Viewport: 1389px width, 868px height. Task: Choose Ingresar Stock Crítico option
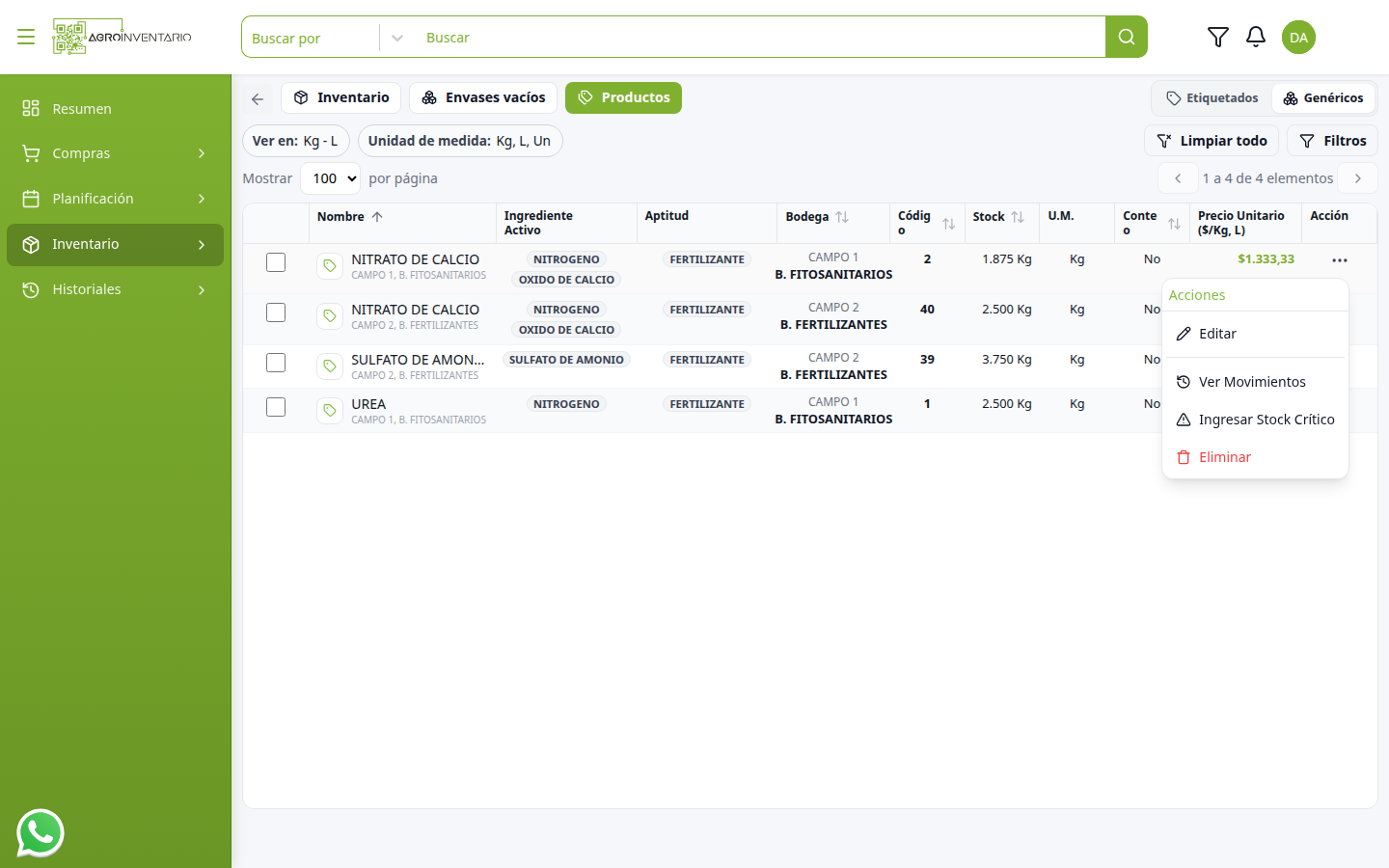(x=1255, y=420)
